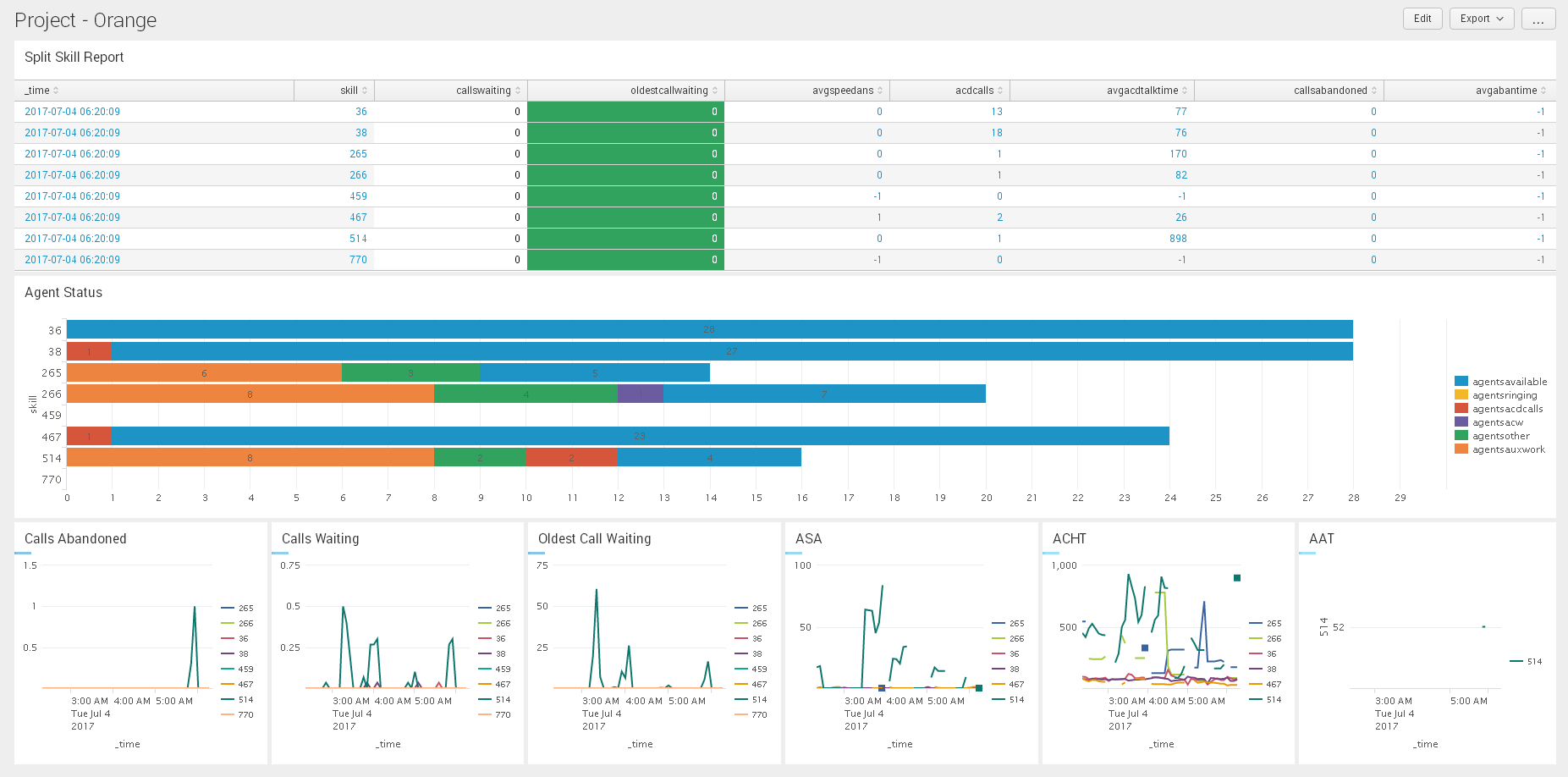Open the timestamp link in skill 36 row

click(x=72, y=112)
